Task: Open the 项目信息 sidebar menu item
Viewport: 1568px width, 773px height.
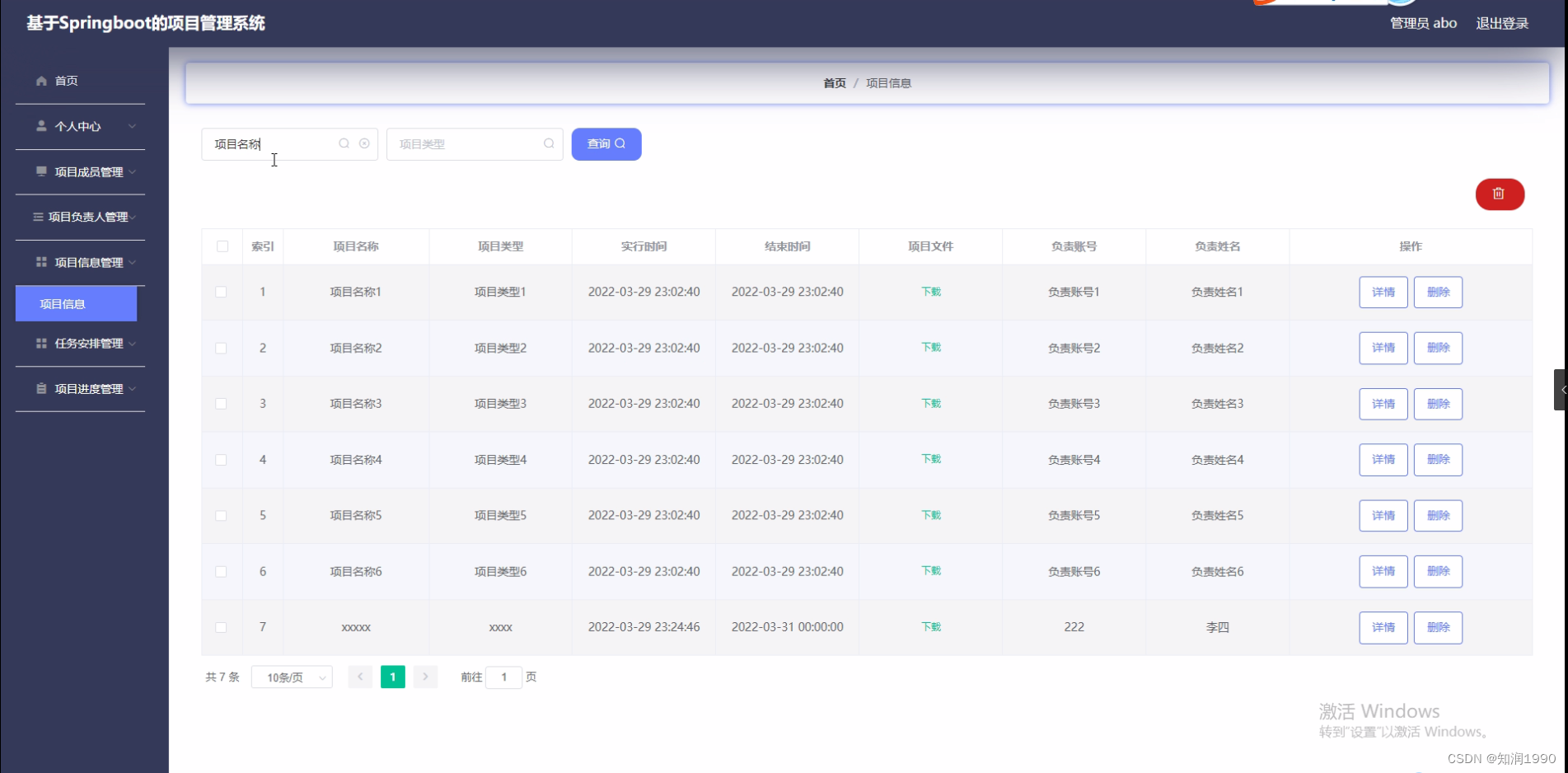Action: tap(75, 303)
